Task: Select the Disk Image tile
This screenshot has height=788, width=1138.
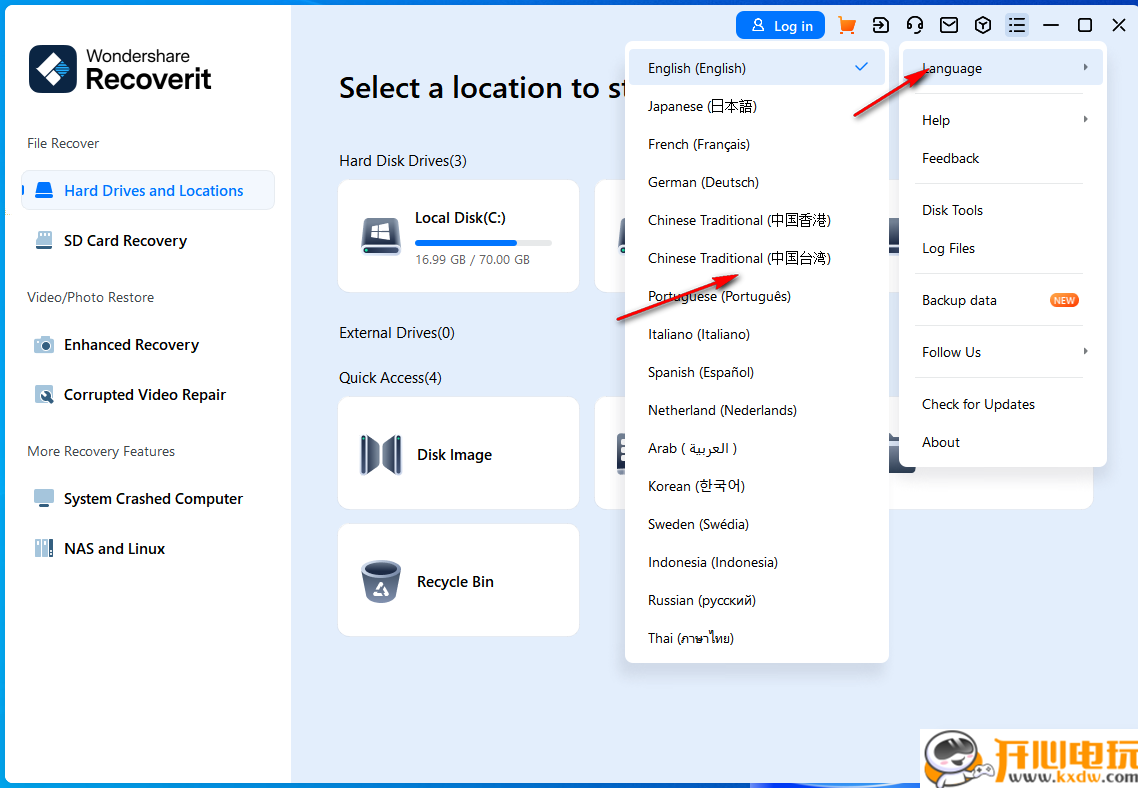Action: [458, 454]
